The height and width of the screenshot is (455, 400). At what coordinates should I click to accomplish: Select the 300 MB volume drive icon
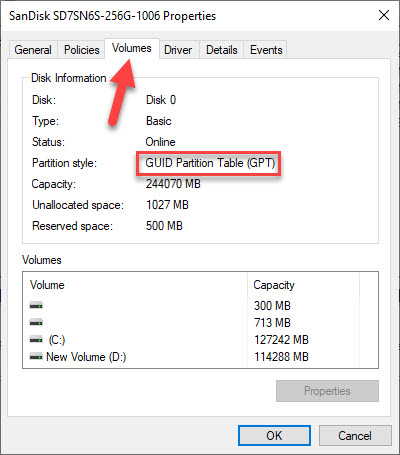(36, 305)
